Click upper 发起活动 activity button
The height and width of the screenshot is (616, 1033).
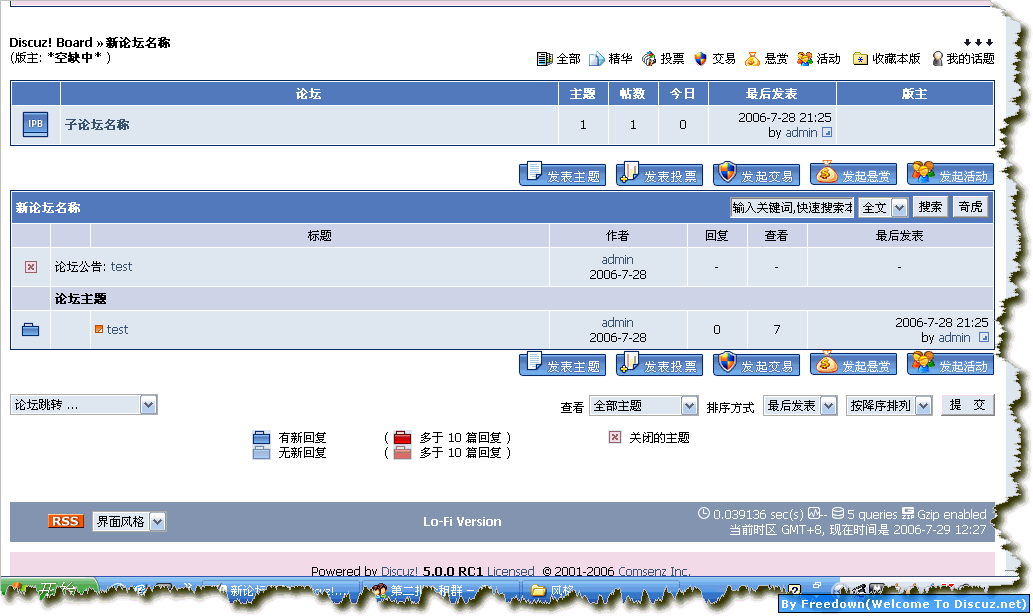click(950, 174)
